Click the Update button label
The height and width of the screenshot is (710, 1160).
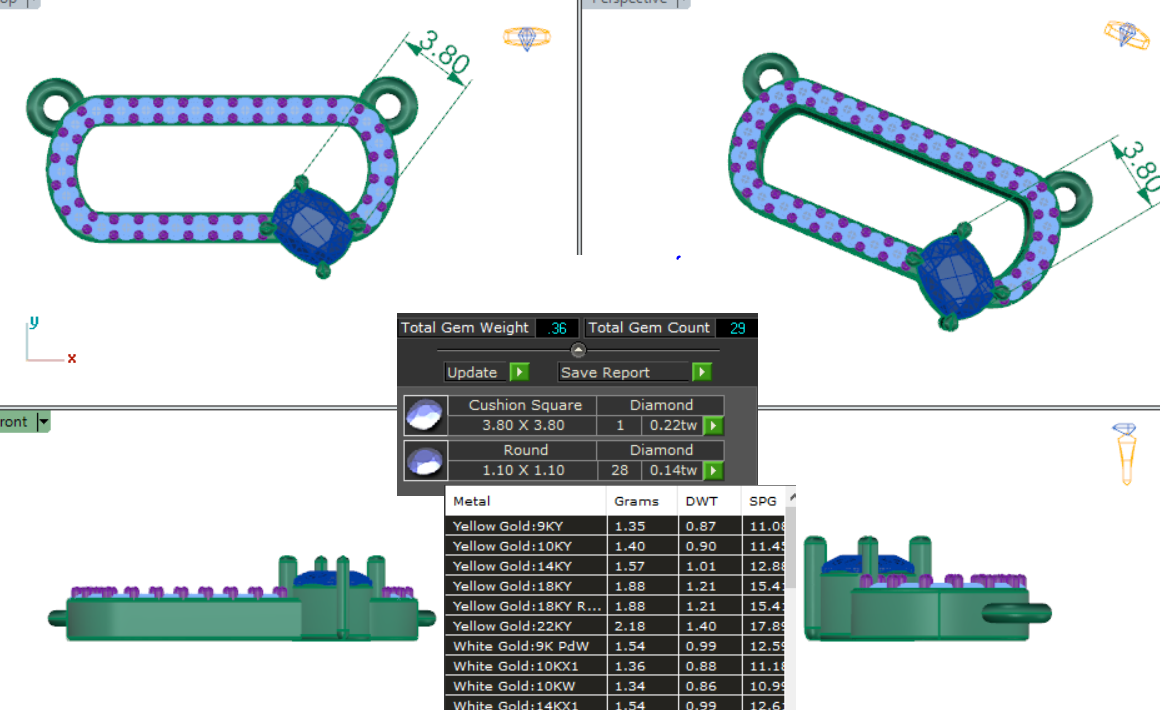472,372
